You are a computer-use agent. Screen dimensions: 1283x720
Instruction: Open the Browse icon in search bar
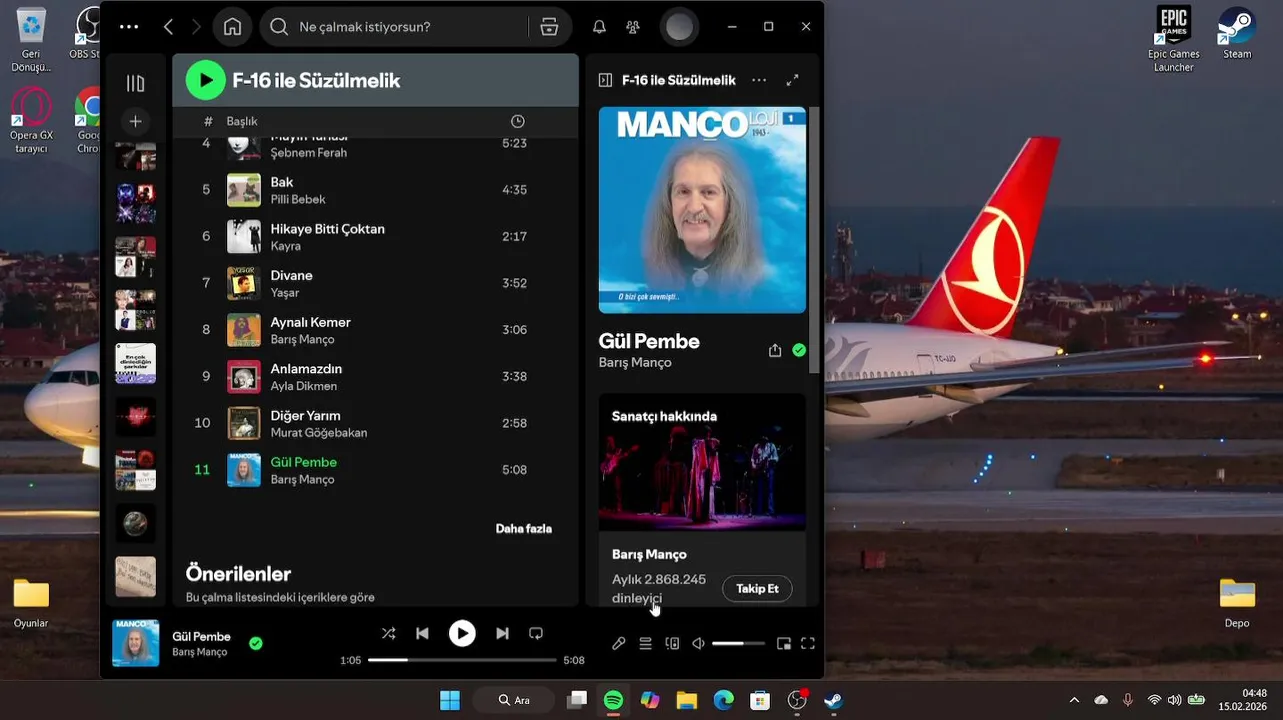point(549,27)
